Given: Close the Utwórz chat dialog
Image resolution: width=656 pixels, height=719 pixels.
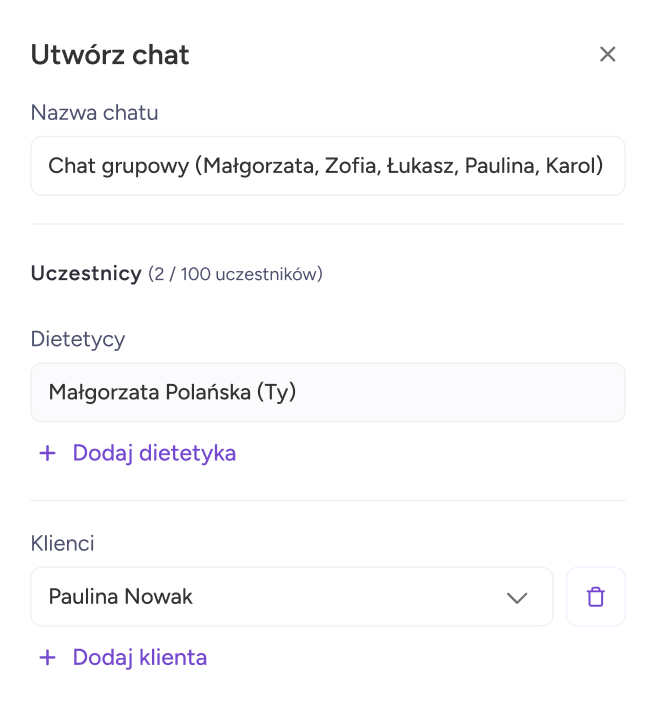Looking at the screenshot, I should pyautogui.click(x=607, y=54).
